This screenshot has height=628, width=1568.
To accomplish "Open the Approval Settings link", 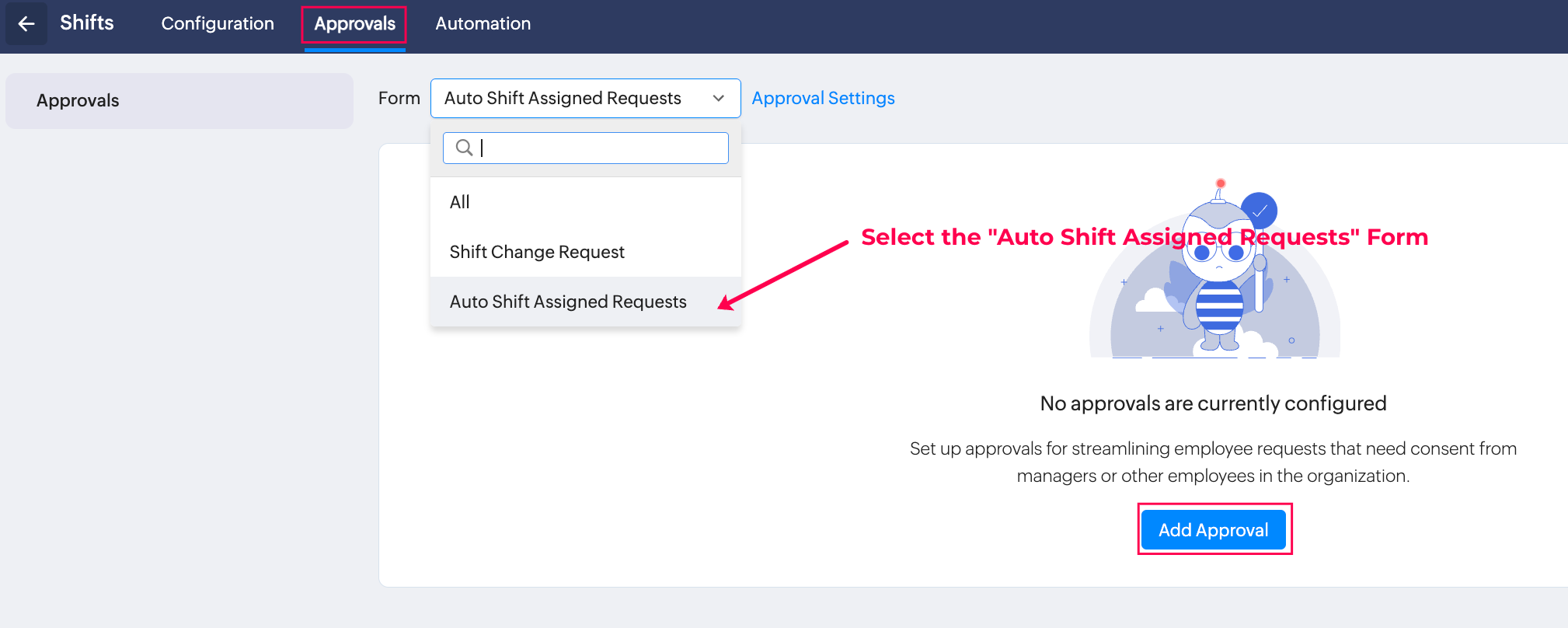I will pos(823,98).
